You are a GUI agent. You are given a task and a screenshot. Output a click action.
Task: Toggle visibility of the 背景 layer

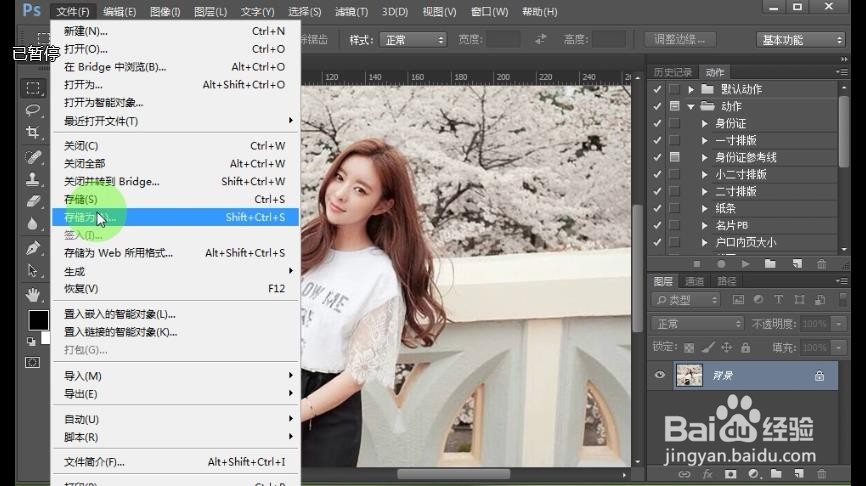(659, 375)
